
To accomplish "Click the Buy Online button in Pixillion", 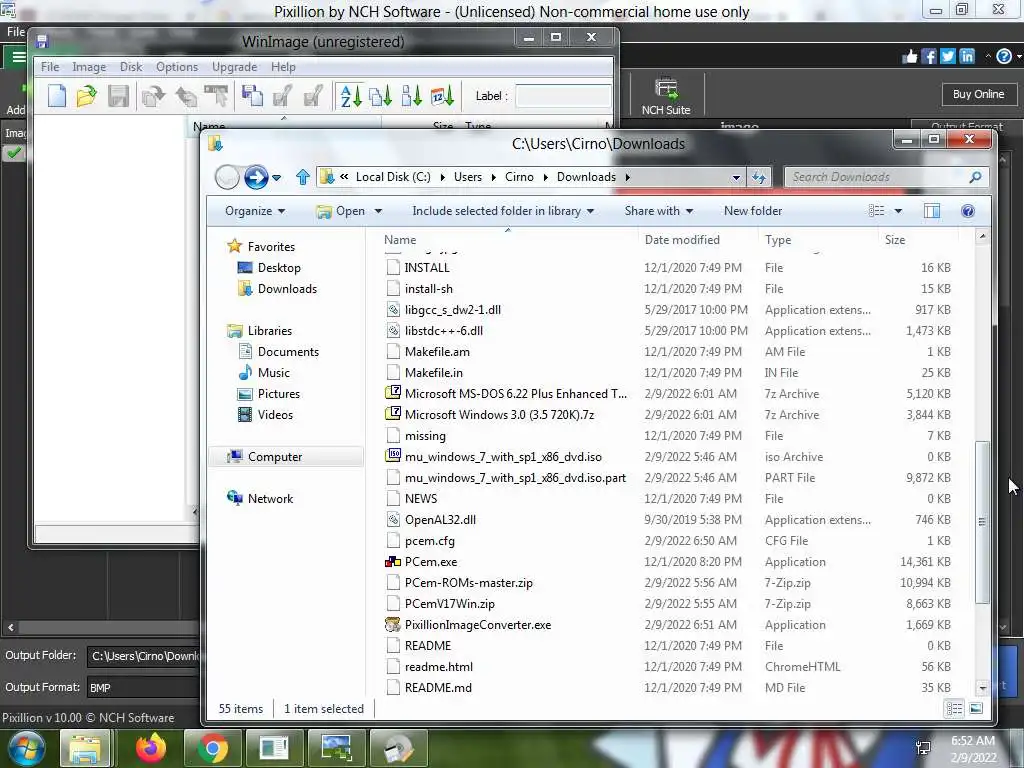I will click(x=978, y=94).
